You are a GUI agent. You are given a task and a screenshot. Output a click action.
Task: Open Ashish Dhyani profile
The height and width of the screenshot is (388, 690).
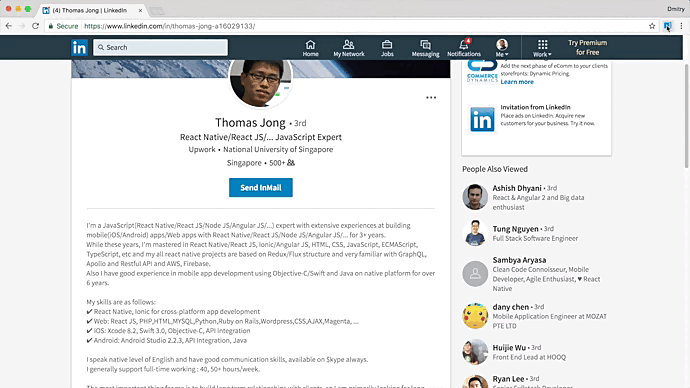[517, 188]
